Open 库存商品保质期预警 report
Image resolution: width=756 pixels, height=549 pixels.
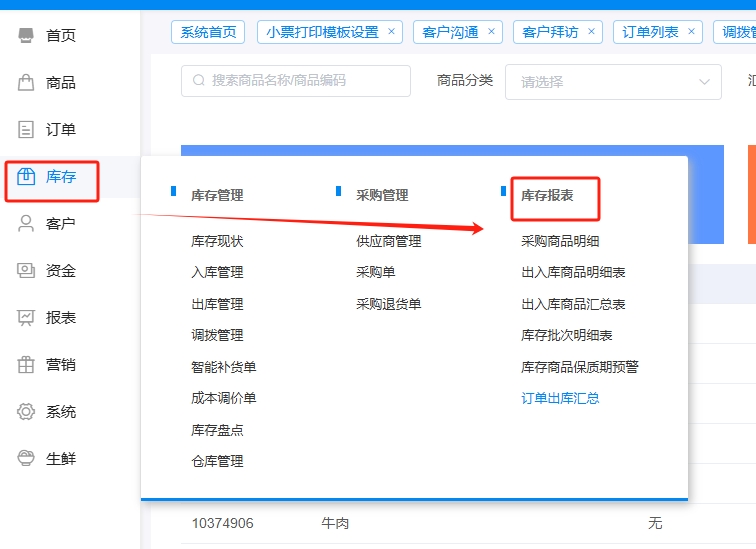pos(579,367)
